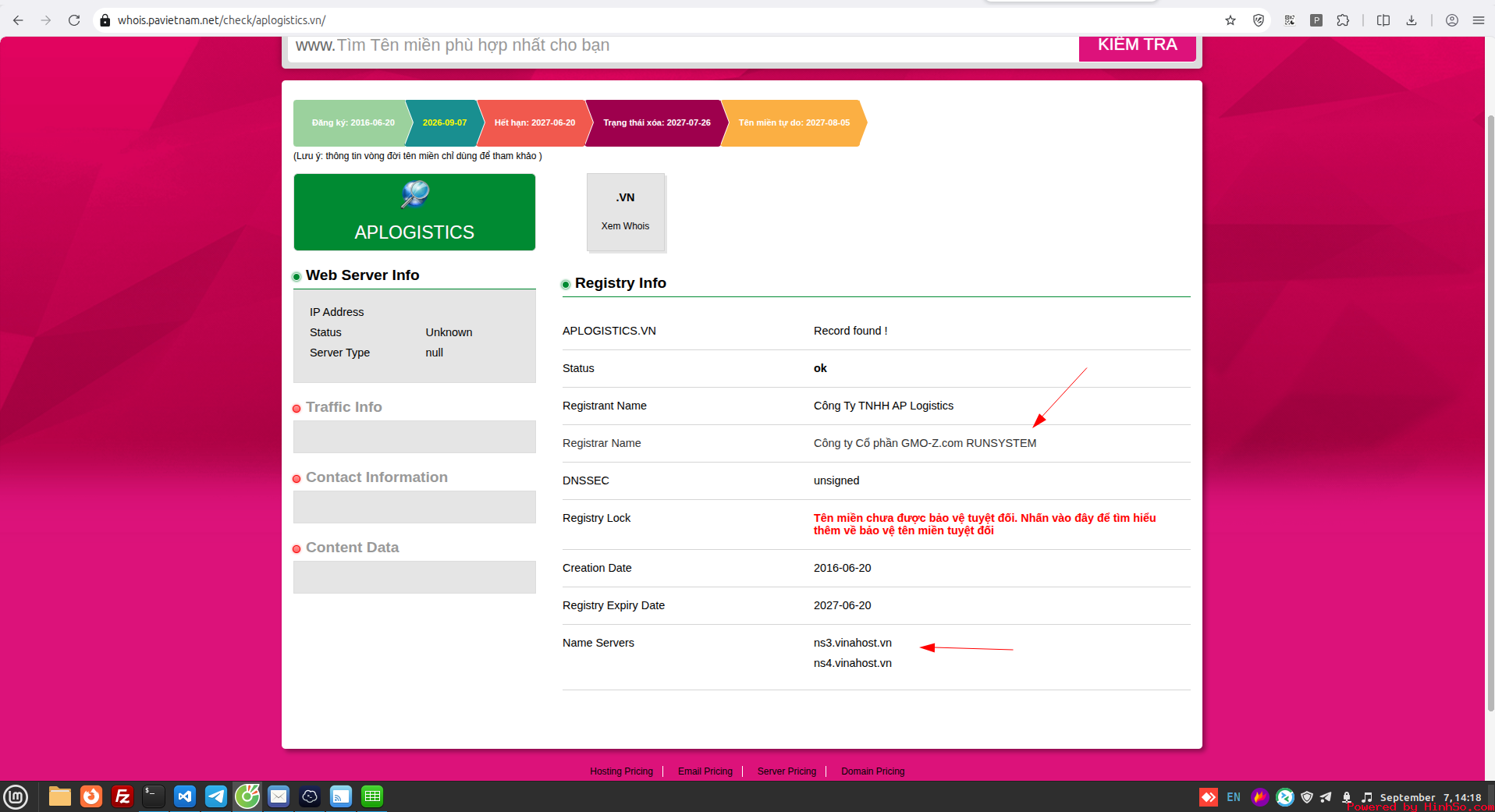This screenshot has width=1495, height=812.
Task: Select registrant Công Ty TNHH AP Logistics
Action: coord(883,406)
